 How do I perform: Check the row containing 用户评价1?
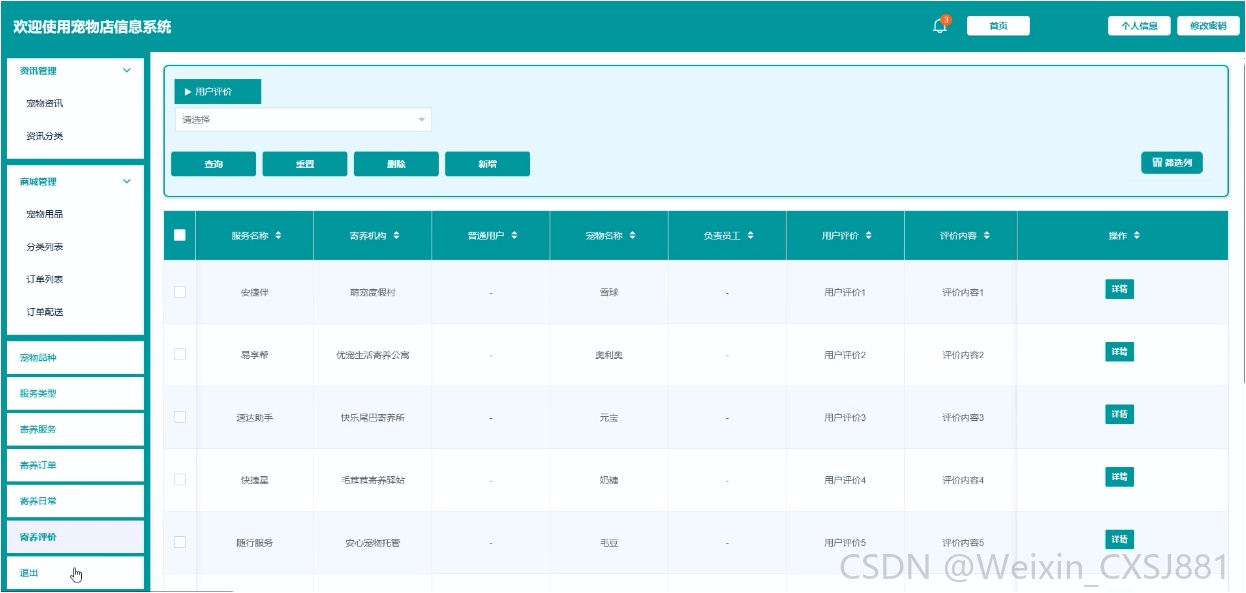pyautogui.click(x=180, y=292)
